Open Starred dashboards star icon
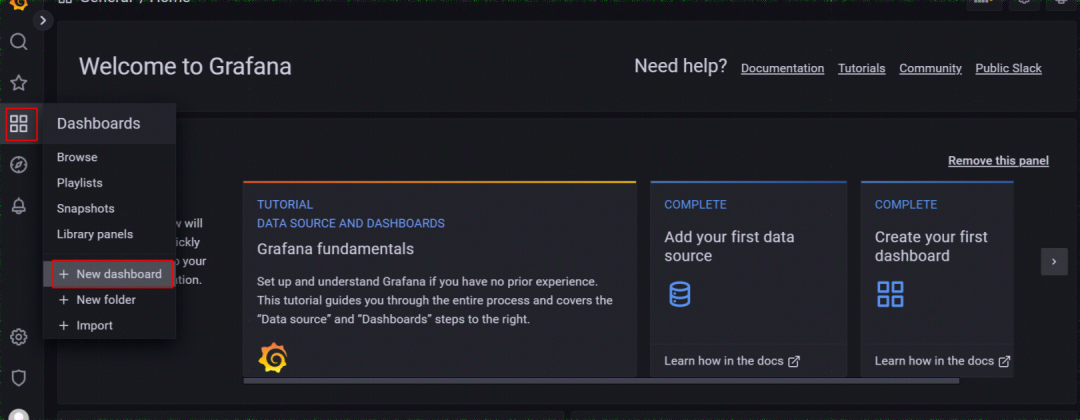The image size is (1080, 420). (x=19, y=83)
